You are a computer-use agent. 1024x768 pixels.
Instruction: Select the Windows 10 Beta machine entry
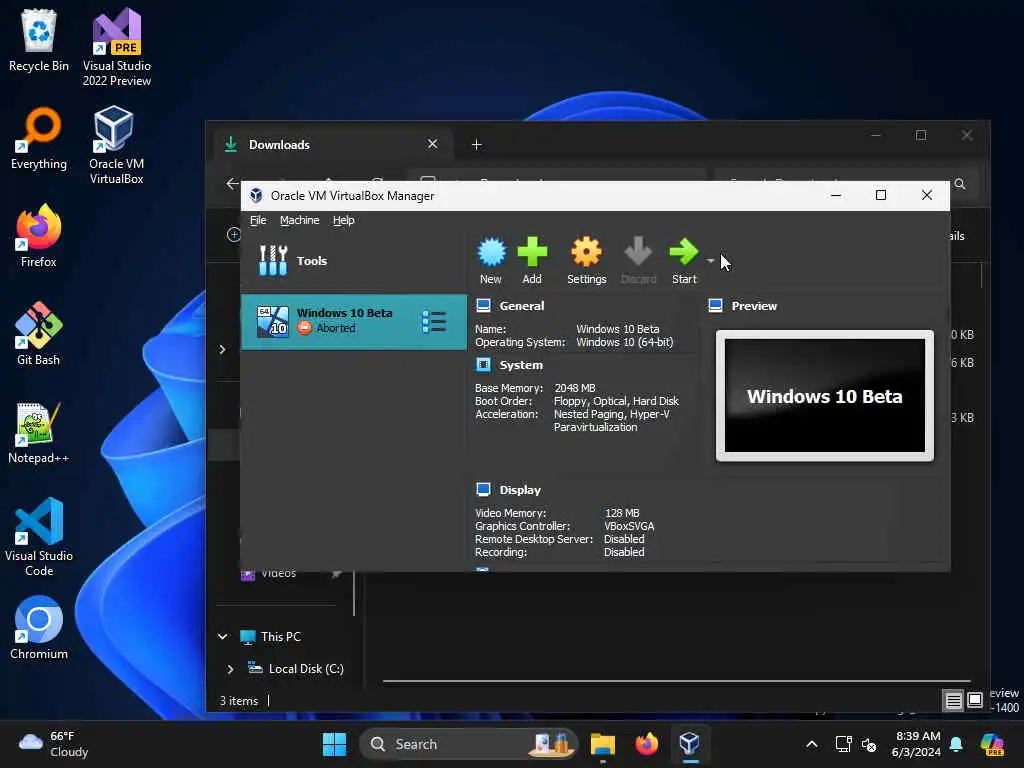click(x=353, y=321)
